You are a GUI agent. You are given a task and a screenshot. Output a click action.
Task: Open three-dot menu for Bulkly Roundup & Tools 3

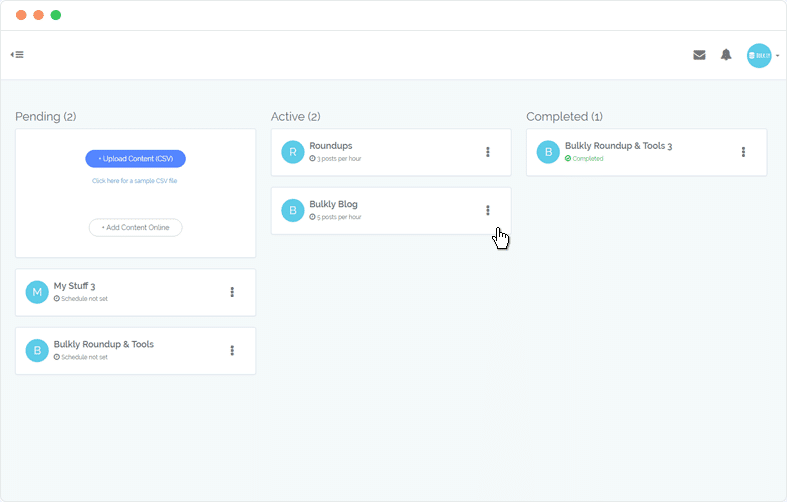[x=743, y=152]
